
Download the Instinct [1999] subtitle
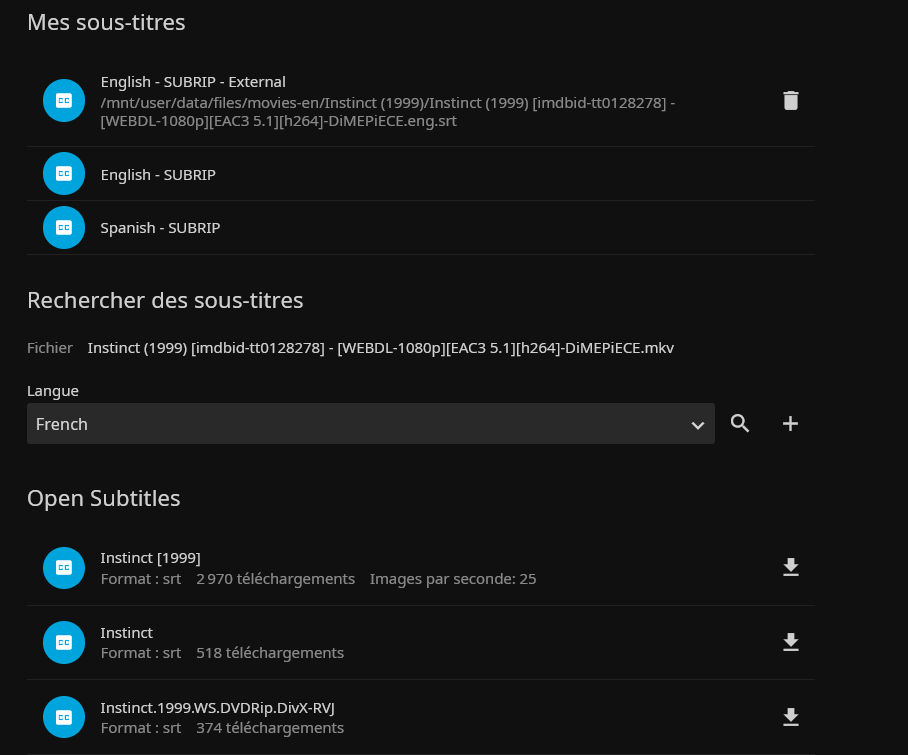point(790,568)
